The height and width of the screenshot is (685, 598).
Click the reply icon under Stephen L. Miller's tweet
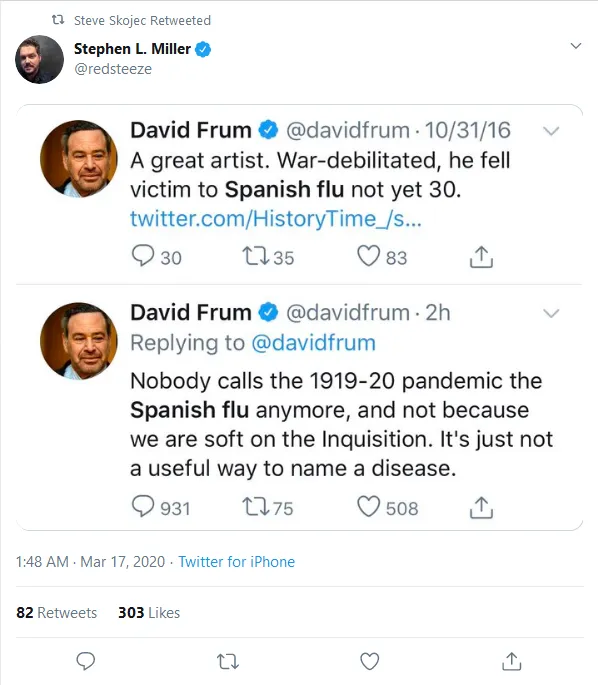coord(86,661)
